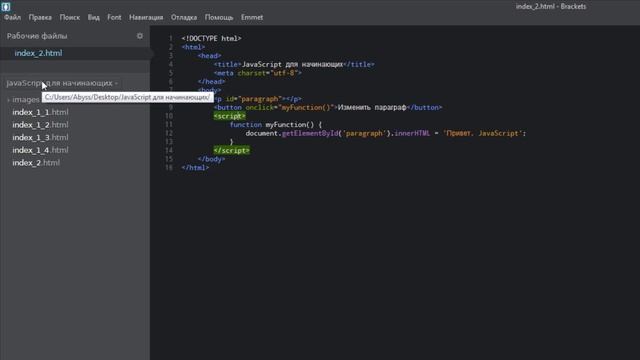Open index_1_4.html in file tree
The image size is (640, 360).
point(40,150)
